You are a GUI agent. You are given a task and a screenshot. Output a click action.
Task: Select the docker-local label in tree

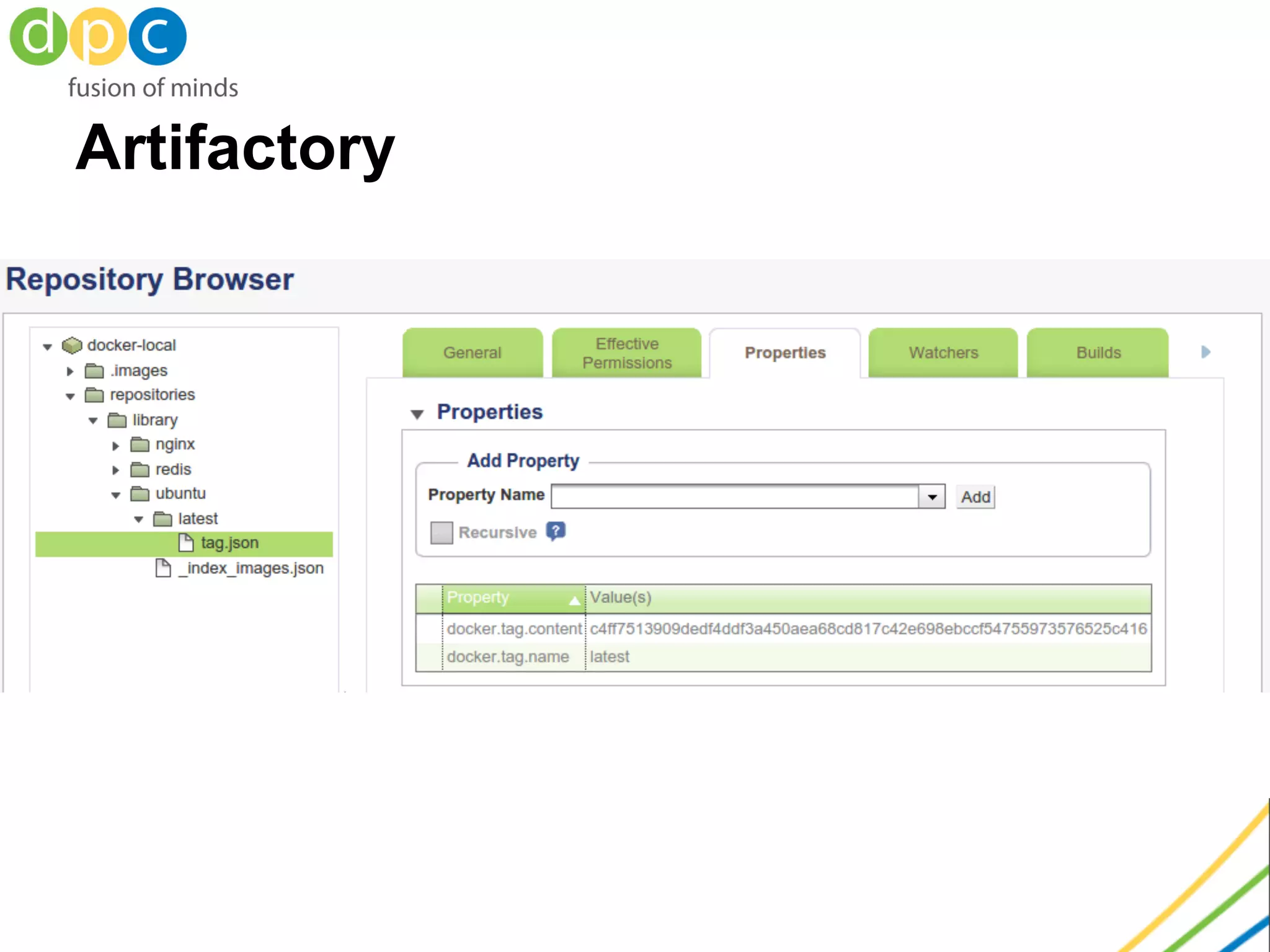click(131, 345)
